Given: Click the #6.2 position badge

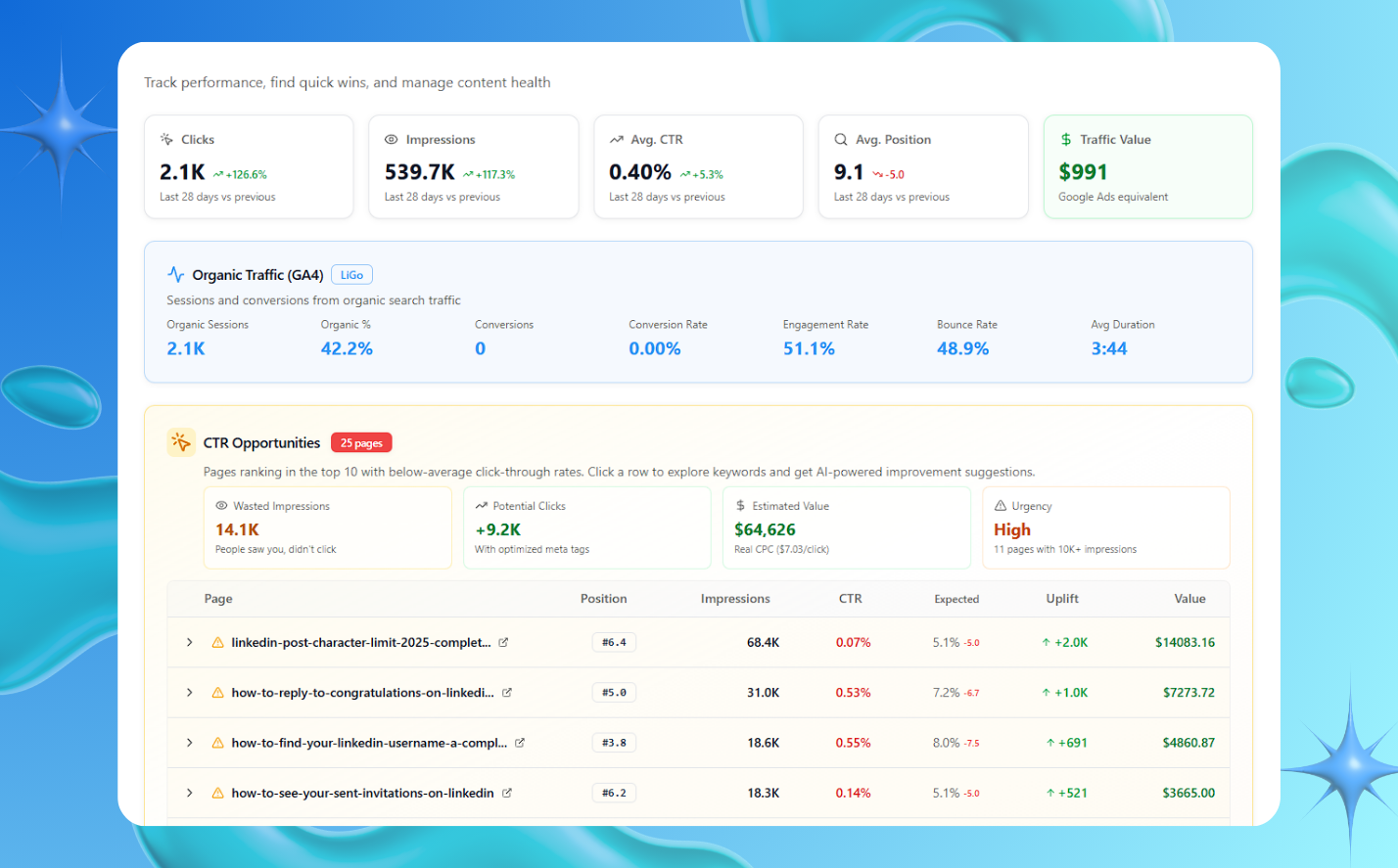Looking at the screenshot, I should pos(614,794).
